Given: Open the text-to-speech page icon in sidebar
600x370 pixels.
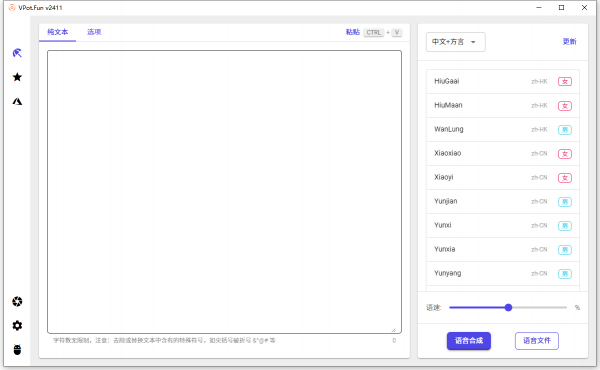Looking at the screenshot, I should click(x=17, y=53).
